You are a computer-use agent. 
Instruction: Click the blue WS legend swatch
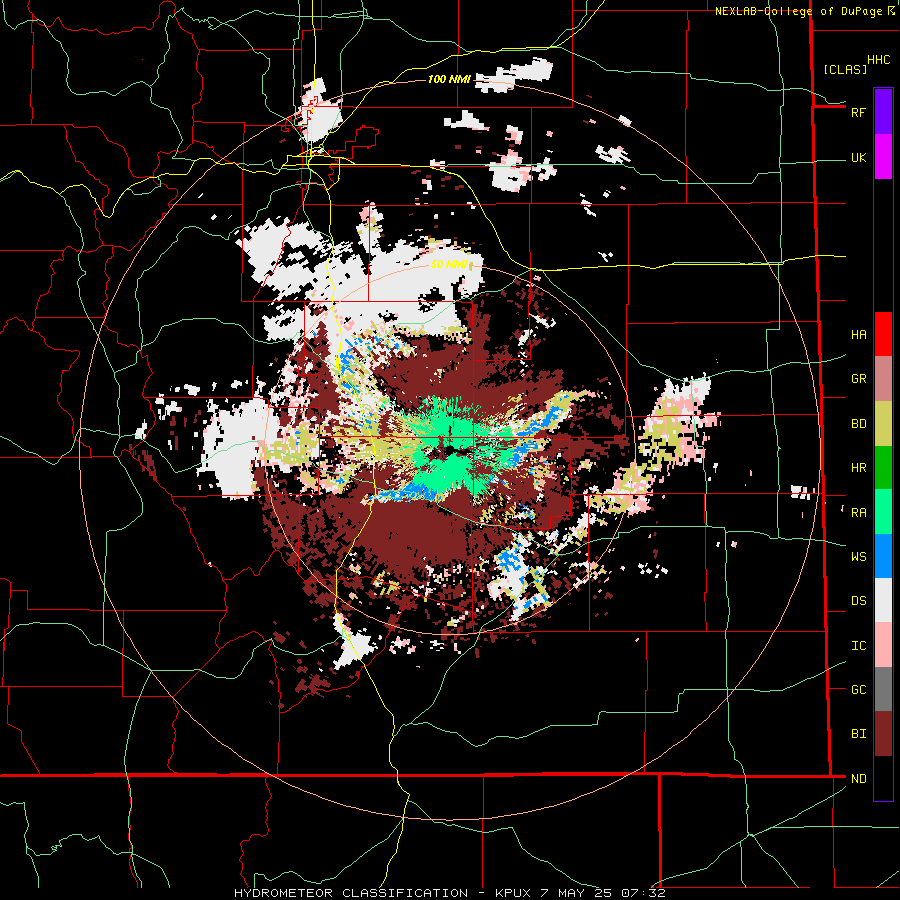click(883, 556)
